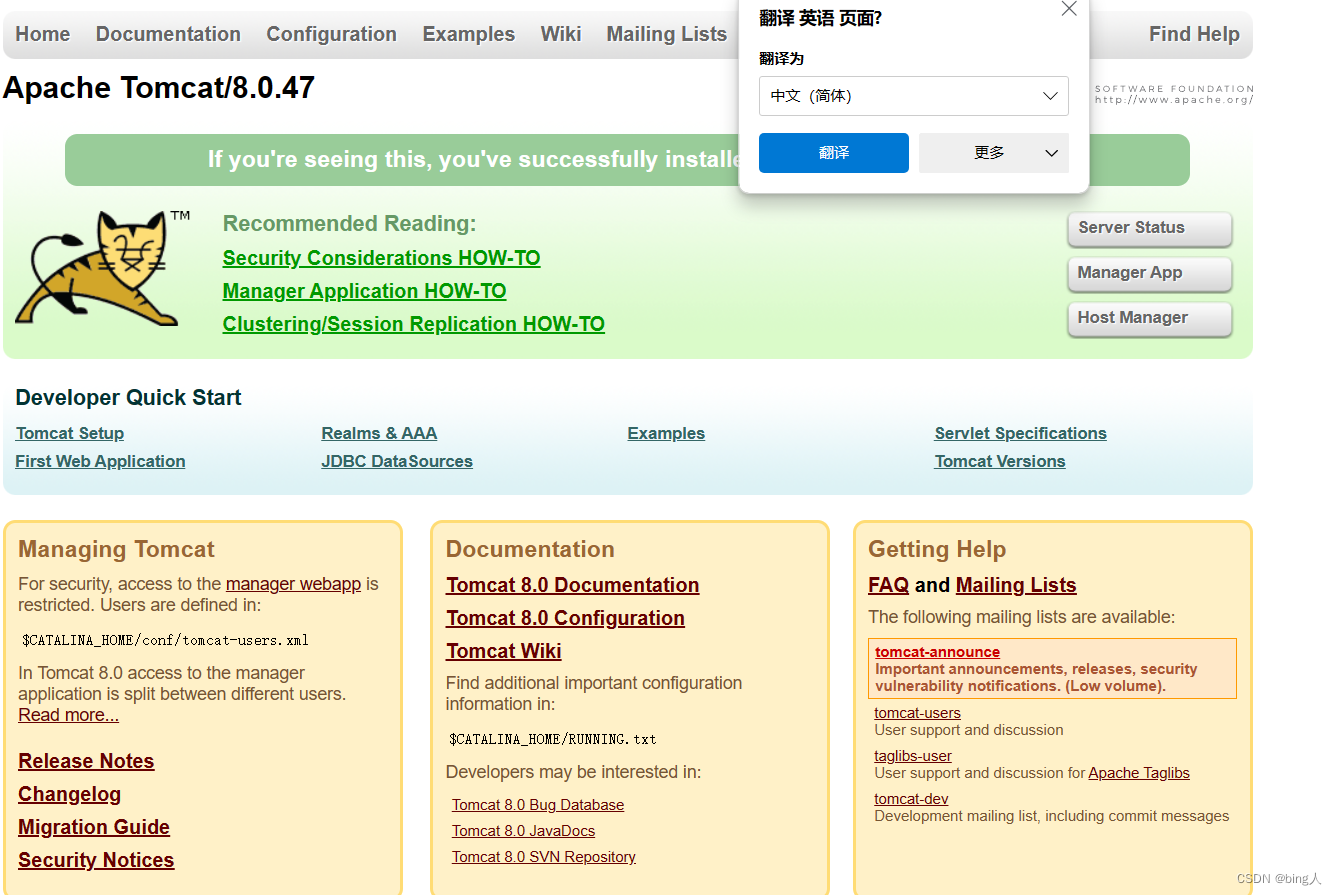This screenshot has width=1337, height=895.
Task: Click the Read more... link
Action: (x=68, y=715)
